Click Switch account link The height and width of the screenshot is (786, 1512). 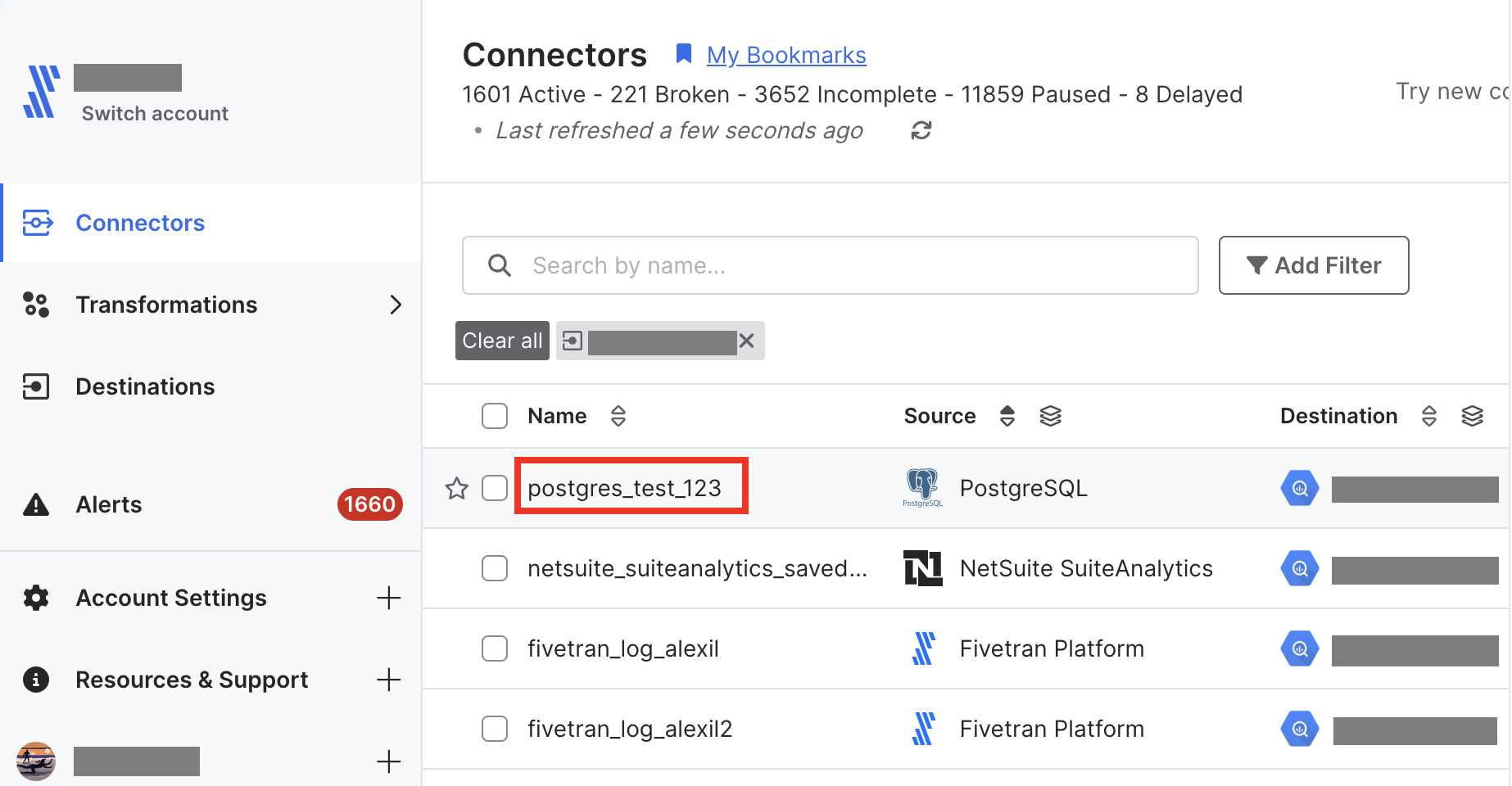pyautogui.click(x=155, y=114)
